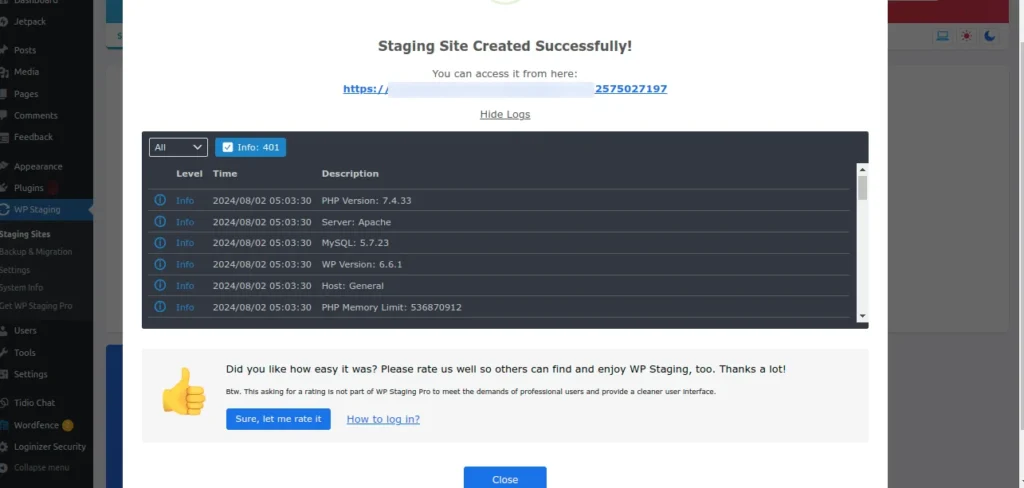Open the How to log in? link
The width and height of the screenshot is (1024, 488).
[x=383, y=419]
